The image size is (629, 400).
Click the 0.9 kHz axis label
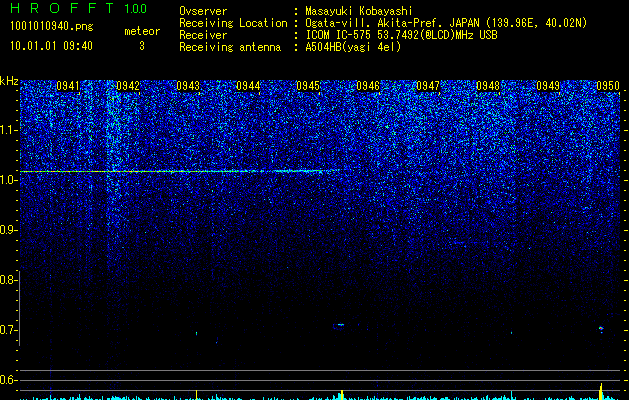click(x=7, y=230)
